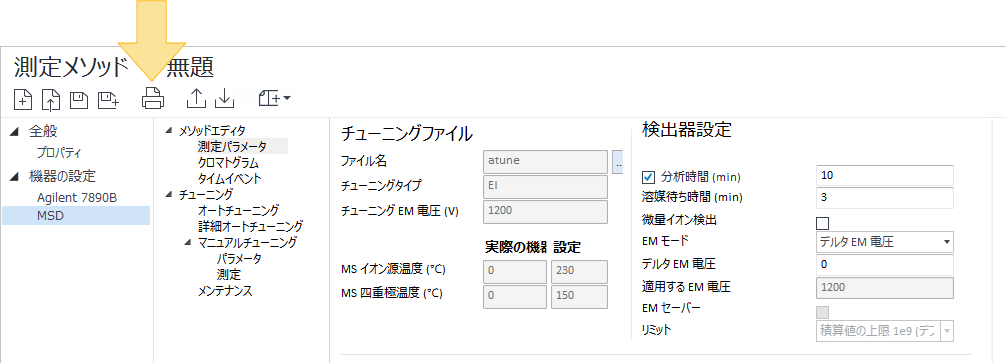The image size is (1006, 363).
Task: Select MSD in the instrument list
Action: tap(76, 215)
